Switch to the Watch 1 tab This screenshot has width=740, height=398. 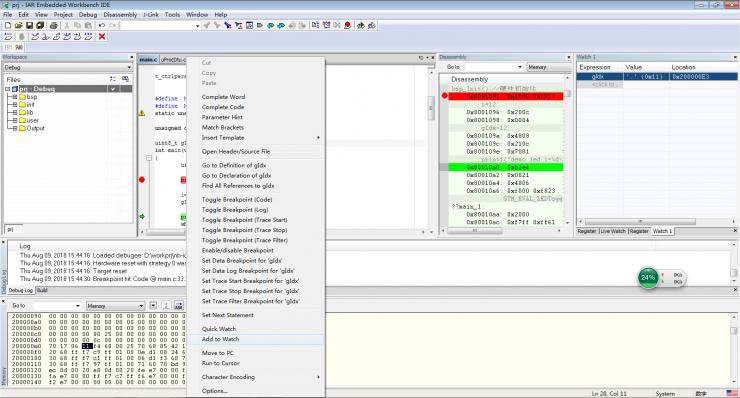(x=663, y=231)
